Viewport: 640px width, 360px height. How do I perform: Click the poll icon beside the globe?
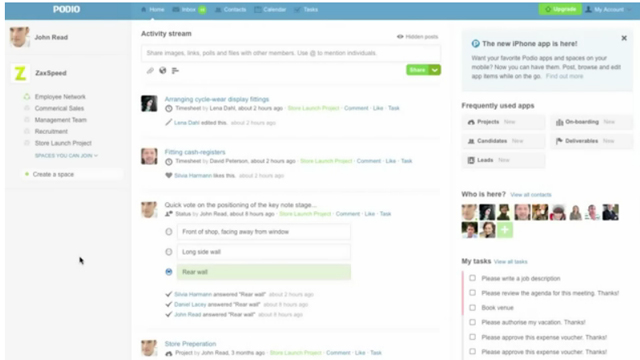[x=175, y=71]
